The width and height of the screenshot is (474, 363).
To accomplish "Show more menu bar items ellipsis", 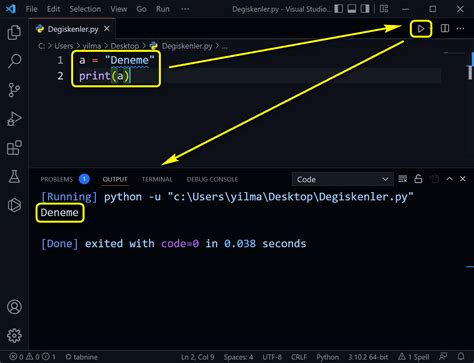I will point(185,9).
